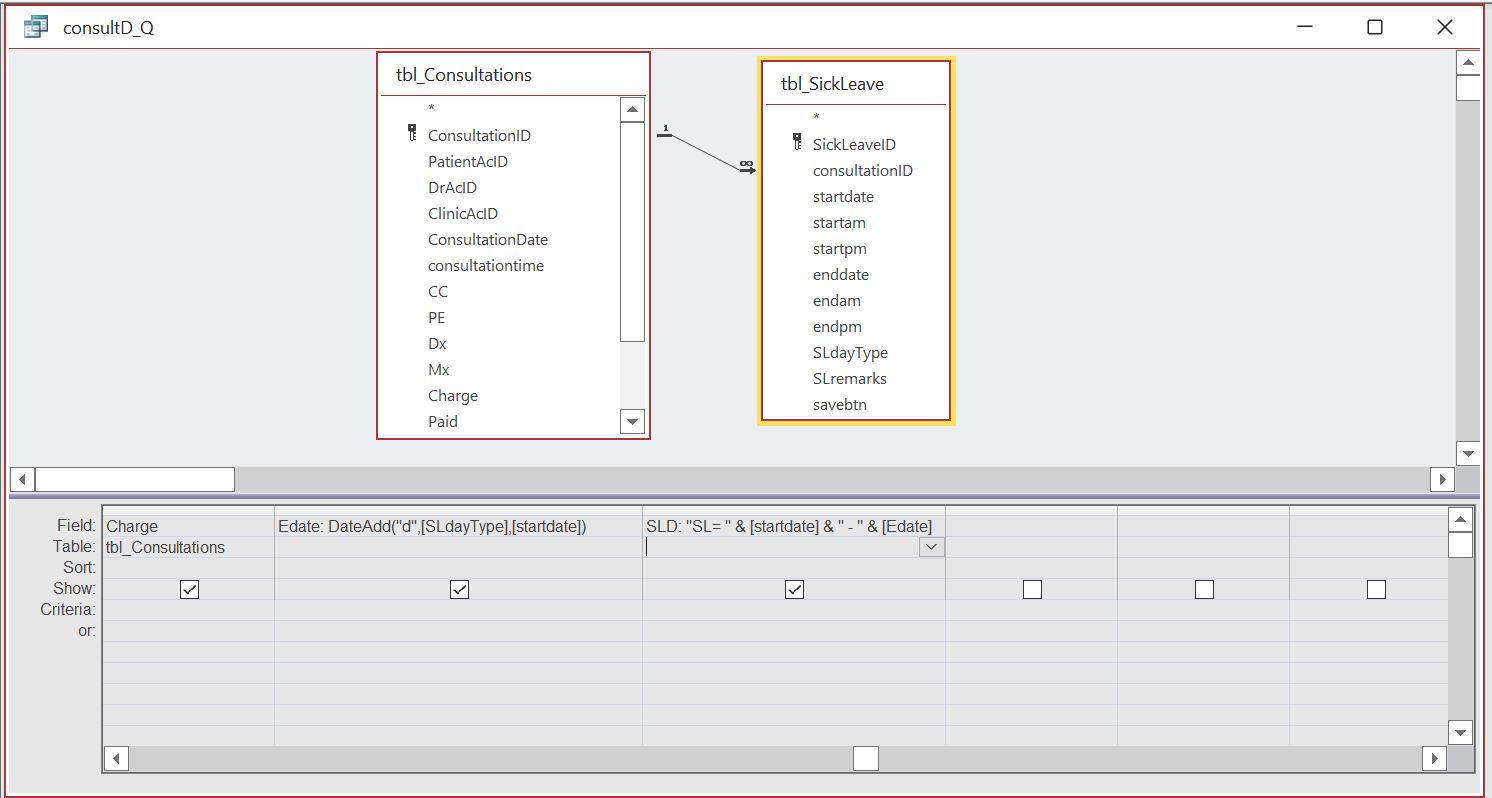This screenshot has height=798, width=1492.
Task: Check Show box in the fifth empty column
Action: pos(1204,589)
